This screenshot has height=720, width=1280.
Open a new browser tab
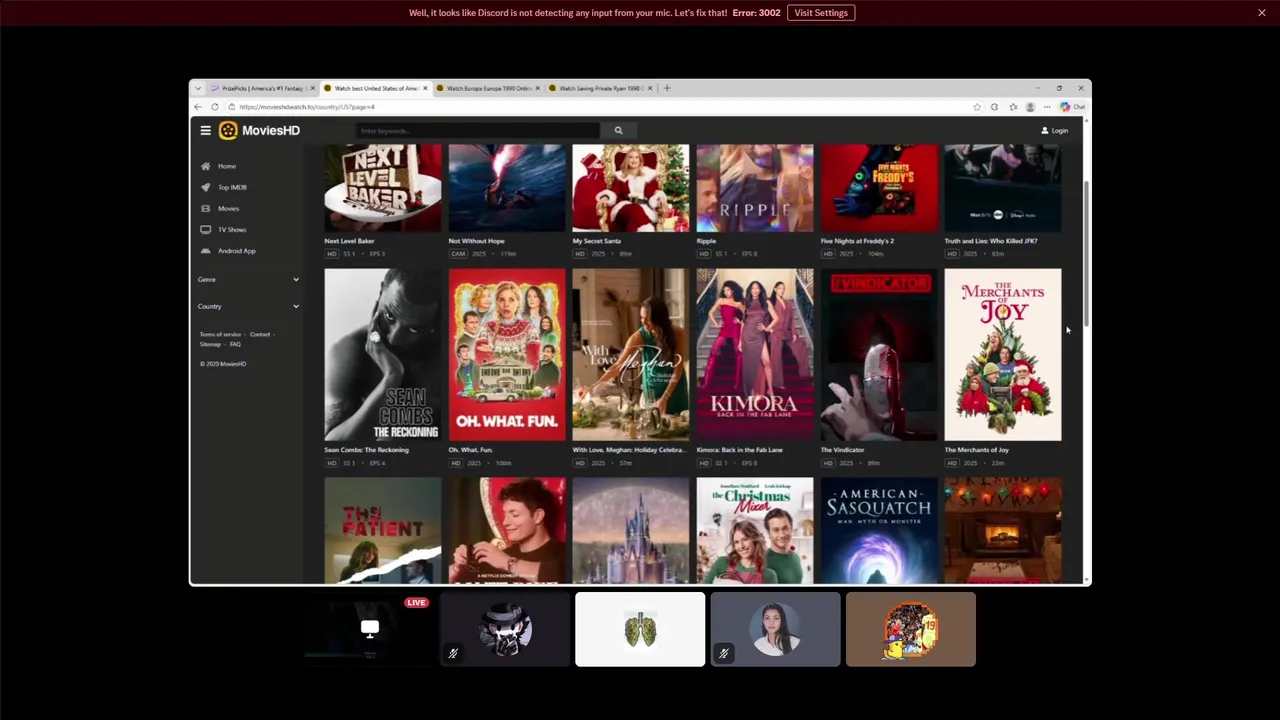click(667, 88)
